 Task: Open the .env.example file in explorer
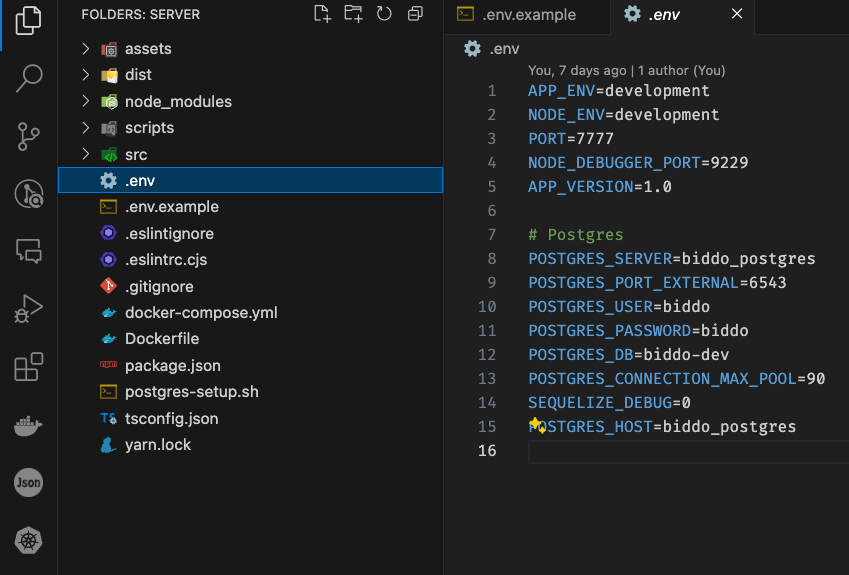pyautogui.click(x=250, y=207)
